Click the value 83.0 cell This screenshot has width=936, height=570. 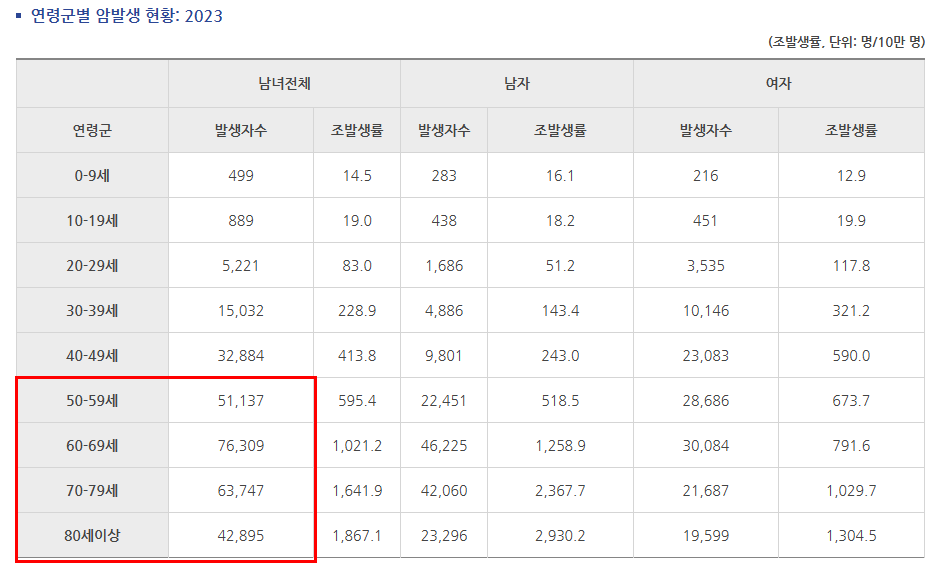coord(357,266)
